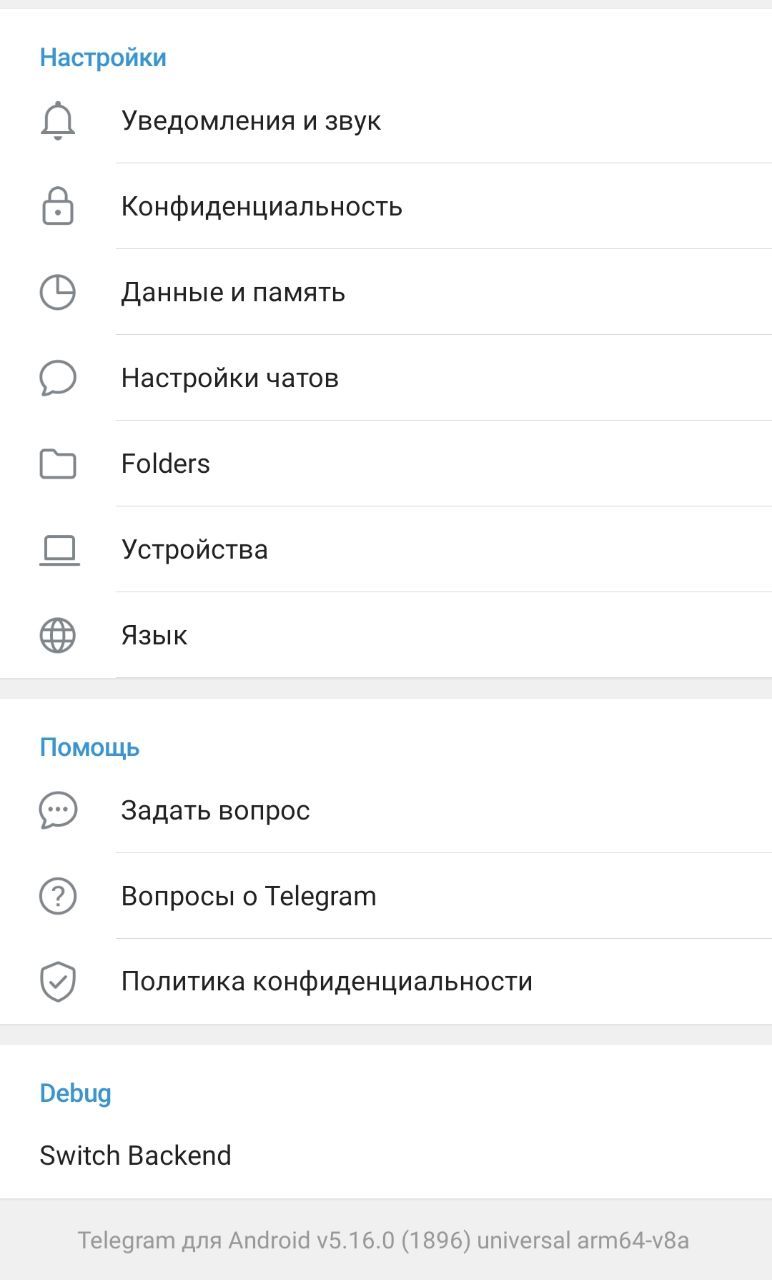
Task: Tap the globe language icon
Action: 58,636
